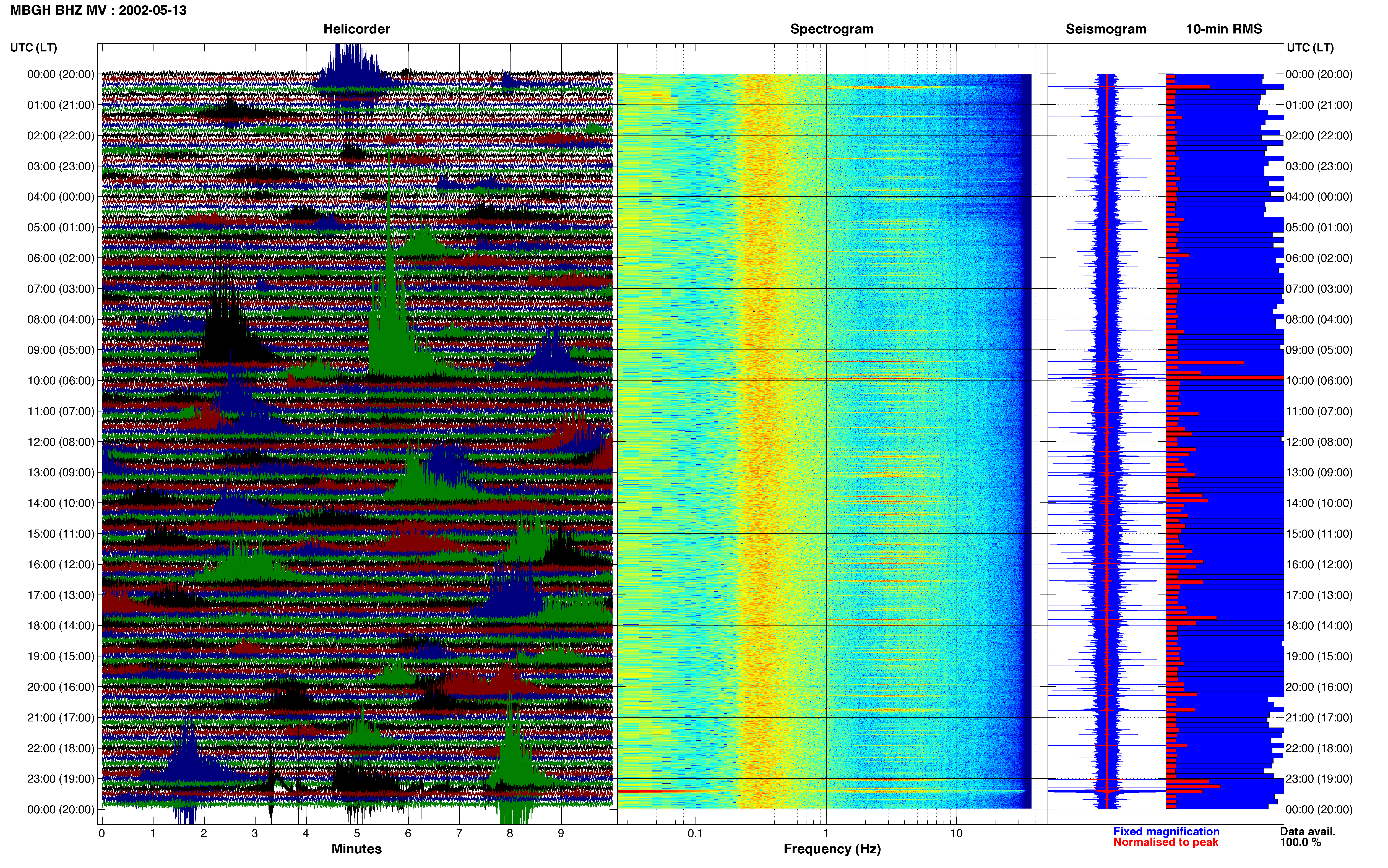Image resolution: width=1388 pixels, height=868 pixels.
Task: Click Helicorder time label "20:00 (16:00)"
Action: pos(61,687)
